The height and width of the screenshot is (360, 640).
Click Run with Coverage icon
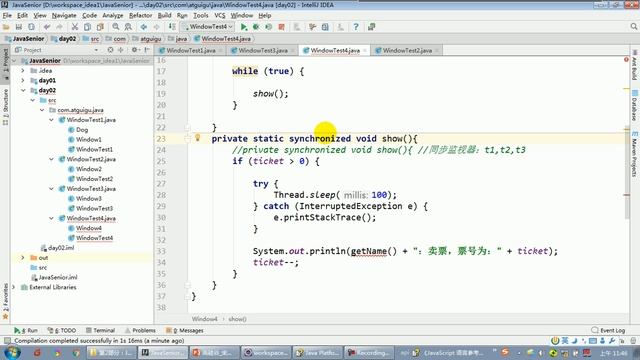pyautogui.click(x=269, y=27)
